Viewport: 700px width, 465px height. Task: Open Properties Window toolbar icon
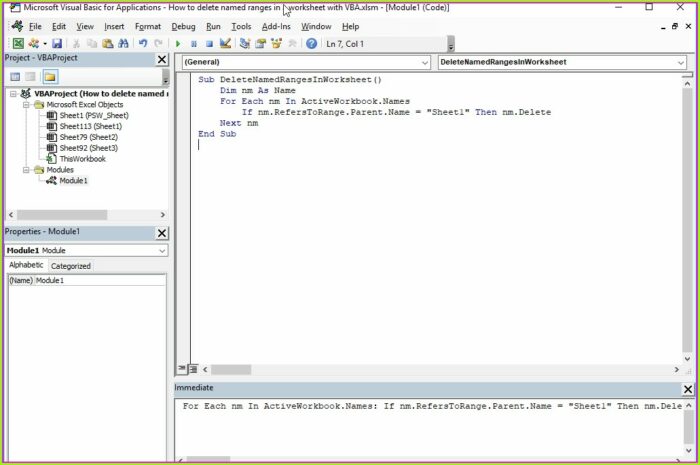[261, 44]
